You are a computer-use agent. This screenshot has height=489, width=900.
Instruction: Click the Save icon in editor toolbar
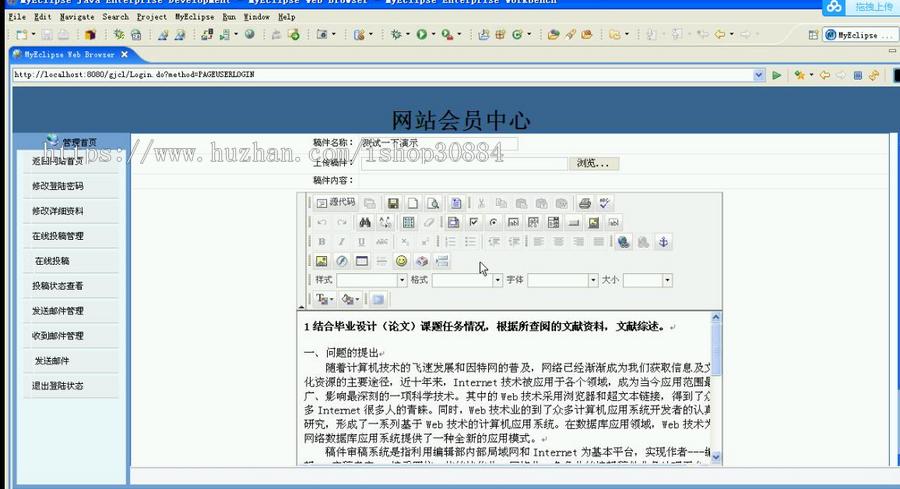393,203
